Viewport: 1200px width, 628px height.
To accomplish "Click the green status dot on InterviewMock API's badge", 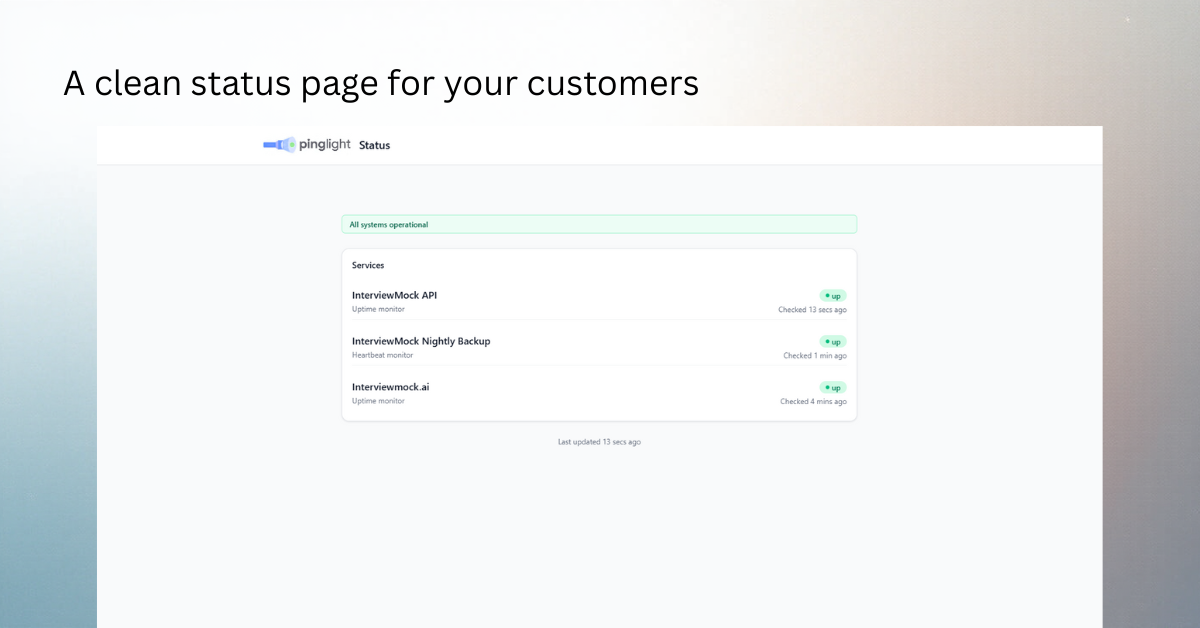I will point(829,295).
